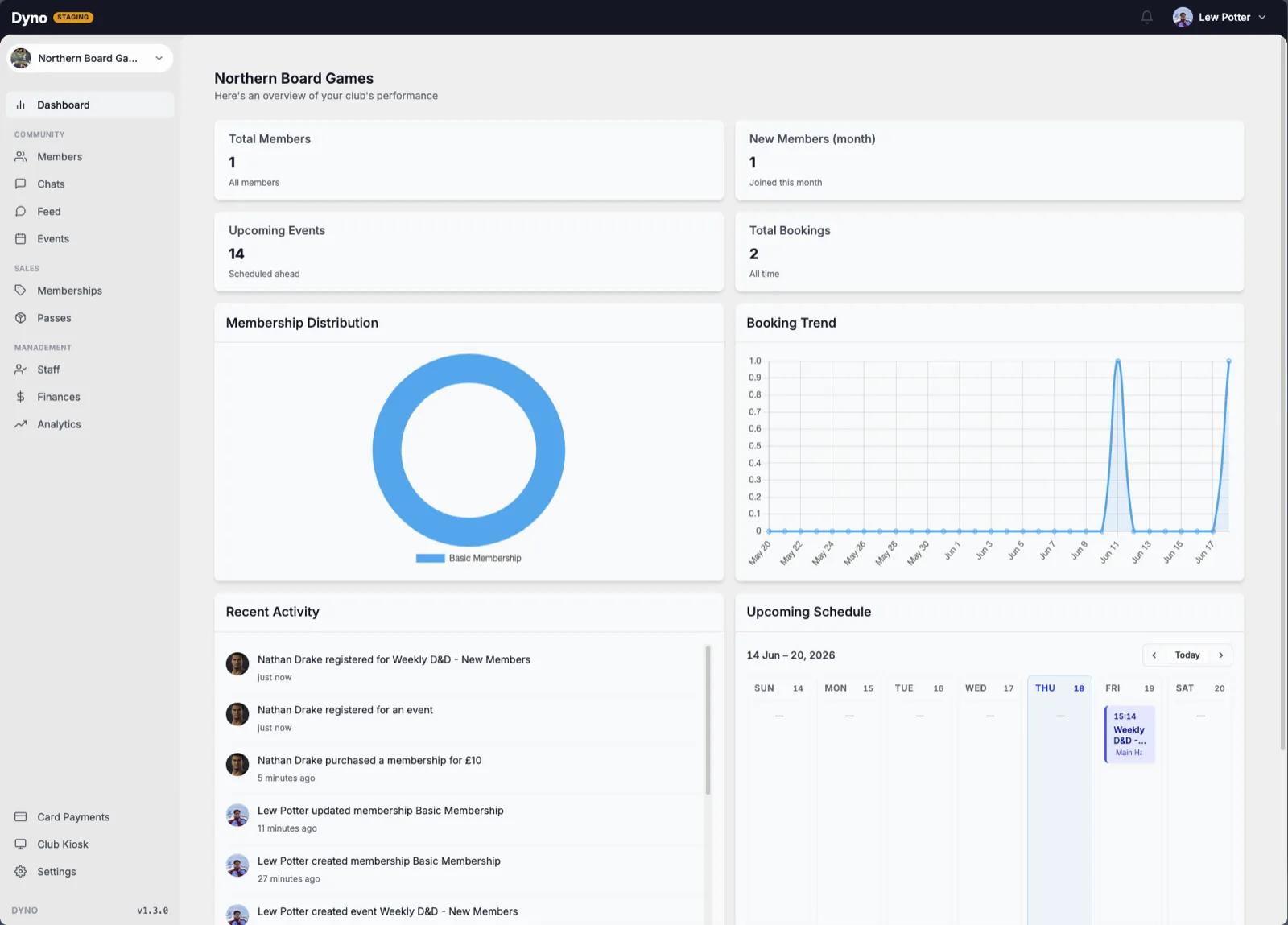Click the Today button in schedule
1288x925 pixels.
pyautogui.click(x=1187, y=655)
